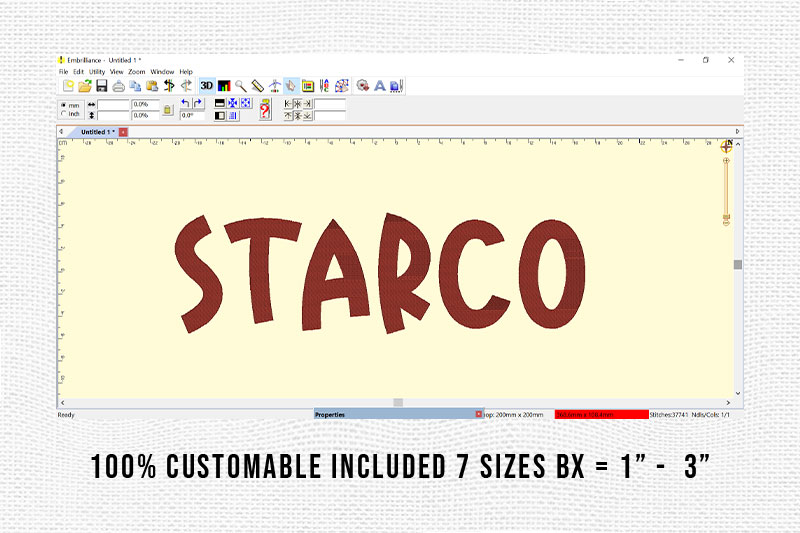Viewport: 800px width, 533px height.
Task: Open the Help menu
Action: [186, 72]
